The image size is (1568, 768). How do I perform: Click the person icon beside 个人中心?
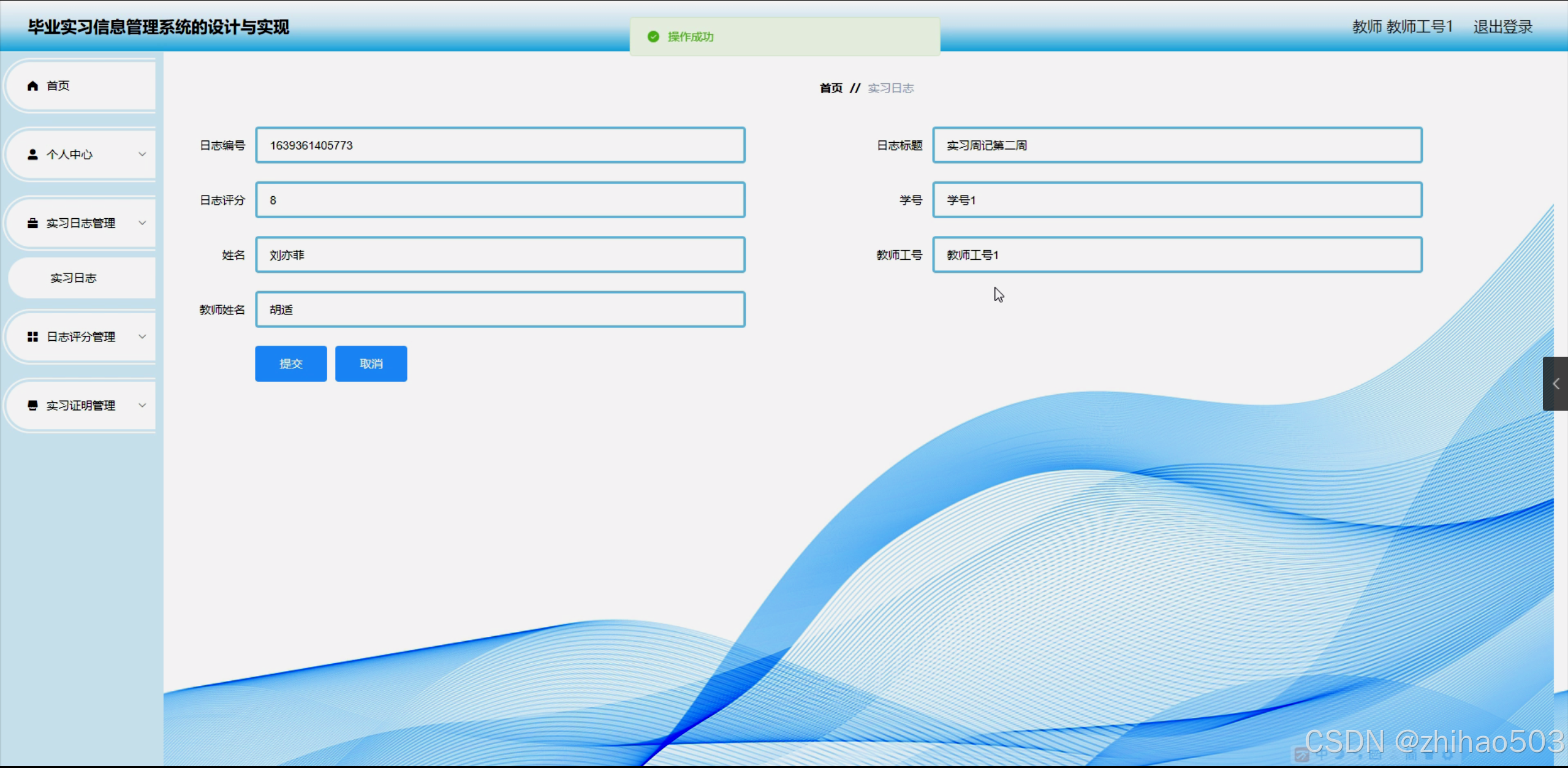[33, 154]
